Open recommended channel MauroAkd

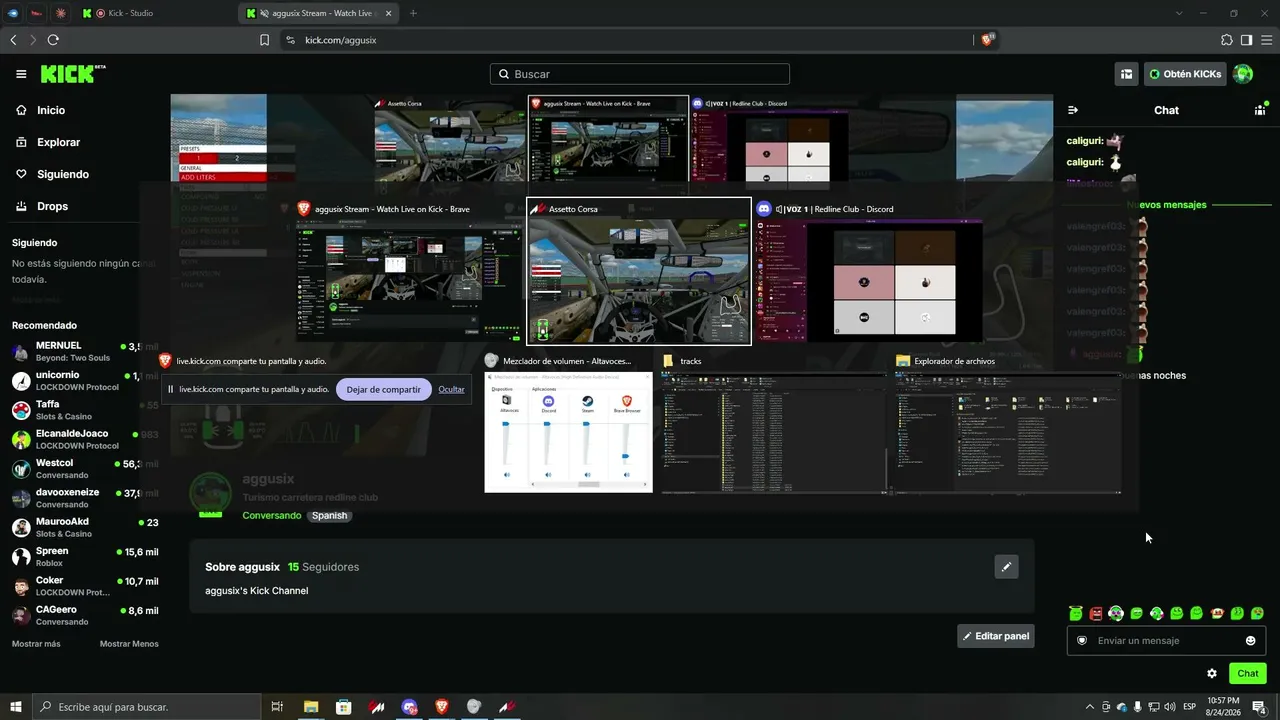pyautogui.click(x=84, y=527)
